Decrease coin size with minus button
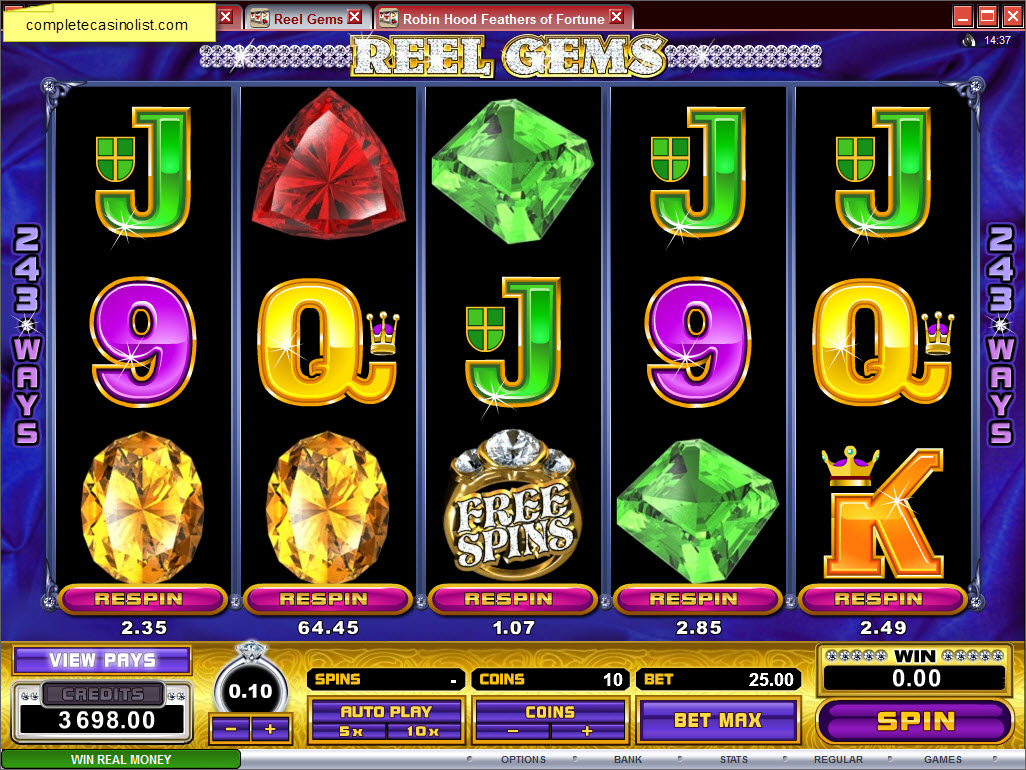The width and height of the screenshot is (1026, 770). coord(230,729)
